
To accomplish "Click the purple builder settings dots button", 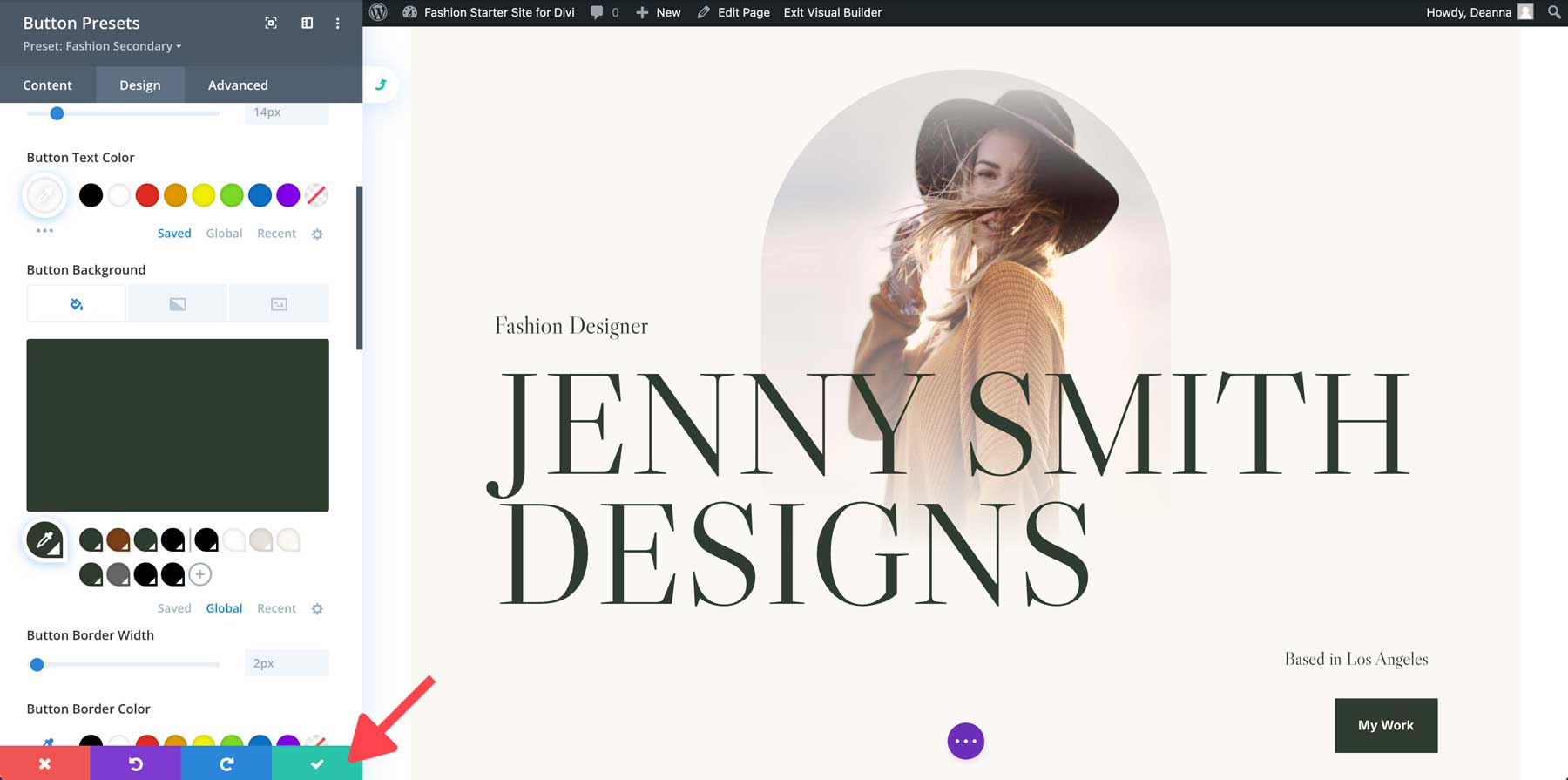I will point(965,741).
